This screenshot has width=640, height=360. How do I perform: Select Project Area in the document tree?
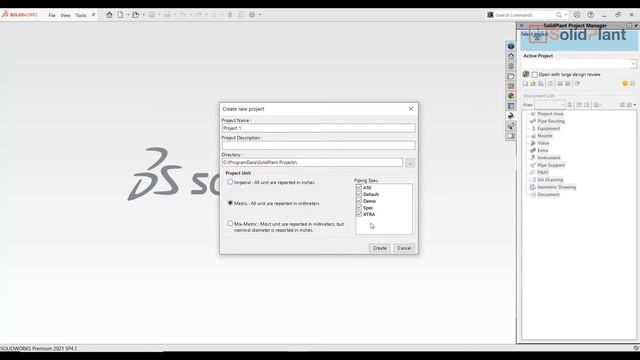(x=550, y=114)
